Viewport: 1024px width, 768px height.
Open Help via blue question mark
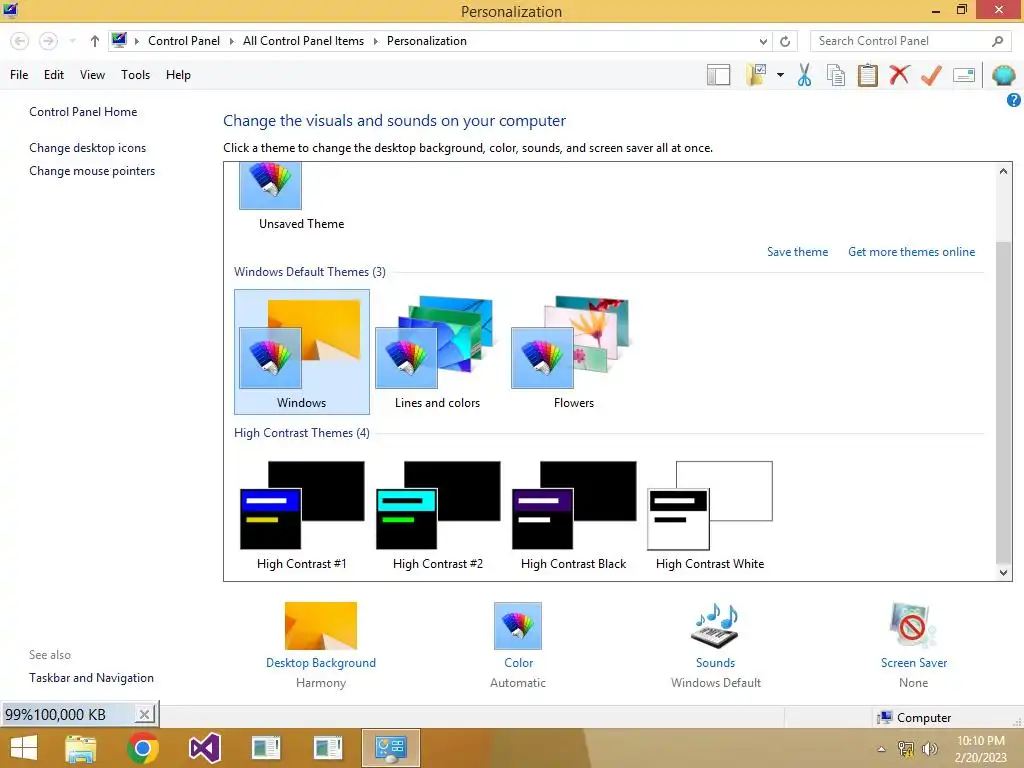tap(1014, 100)
